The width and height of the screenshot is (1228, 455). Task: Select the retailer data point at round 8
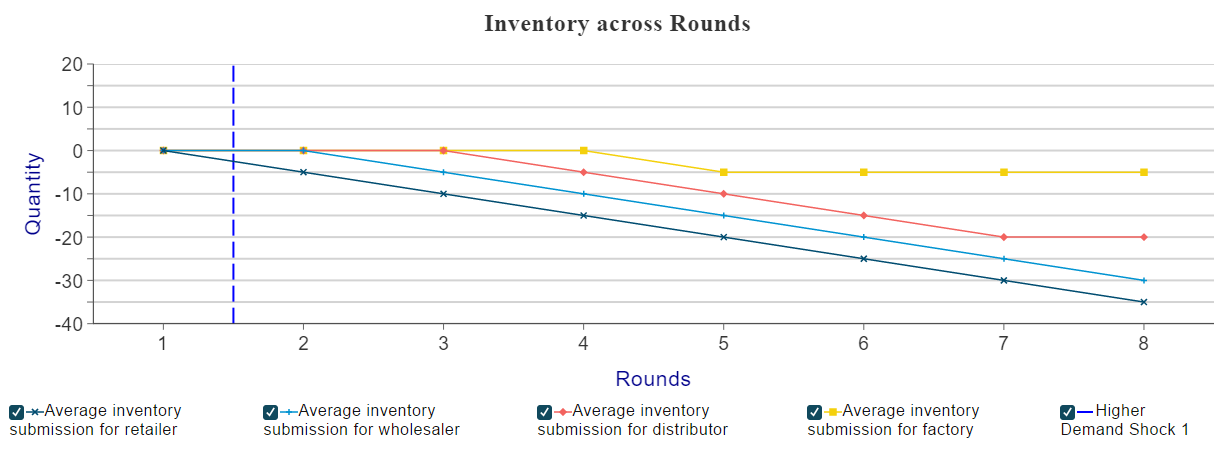point(1143,302)
